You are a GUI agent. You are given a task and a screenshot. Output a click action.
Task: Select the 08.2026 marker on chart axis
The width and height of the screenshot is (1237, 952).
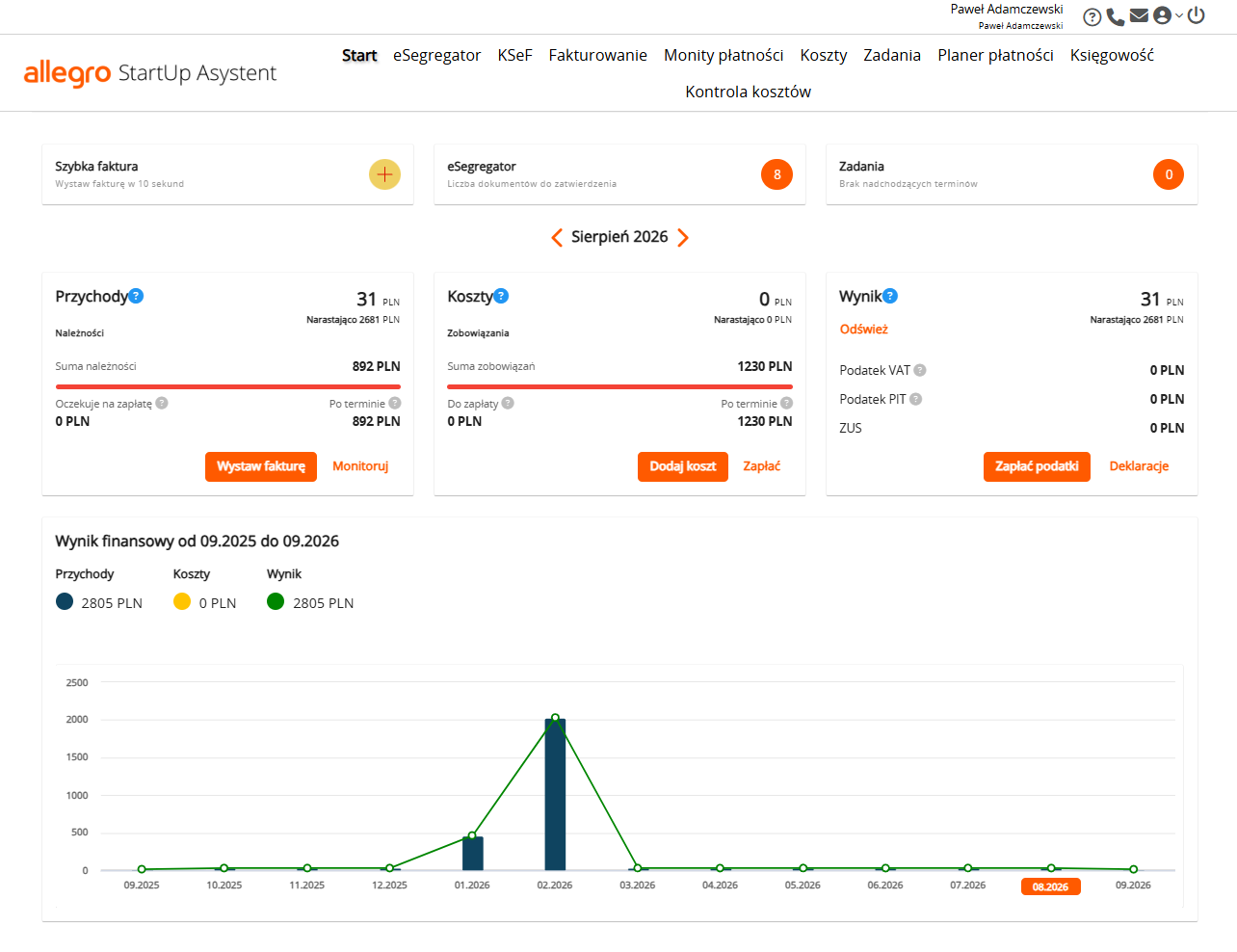[x=1051, y=886]
